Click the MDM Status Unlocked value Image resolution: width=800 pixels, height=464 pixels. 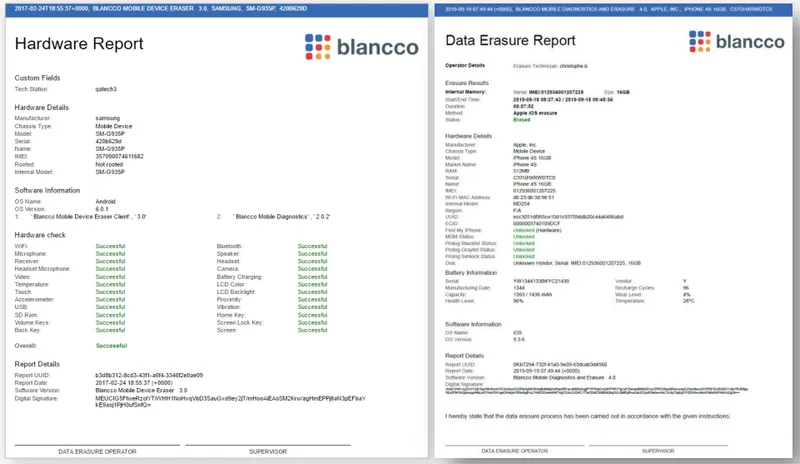pos(523,237)
